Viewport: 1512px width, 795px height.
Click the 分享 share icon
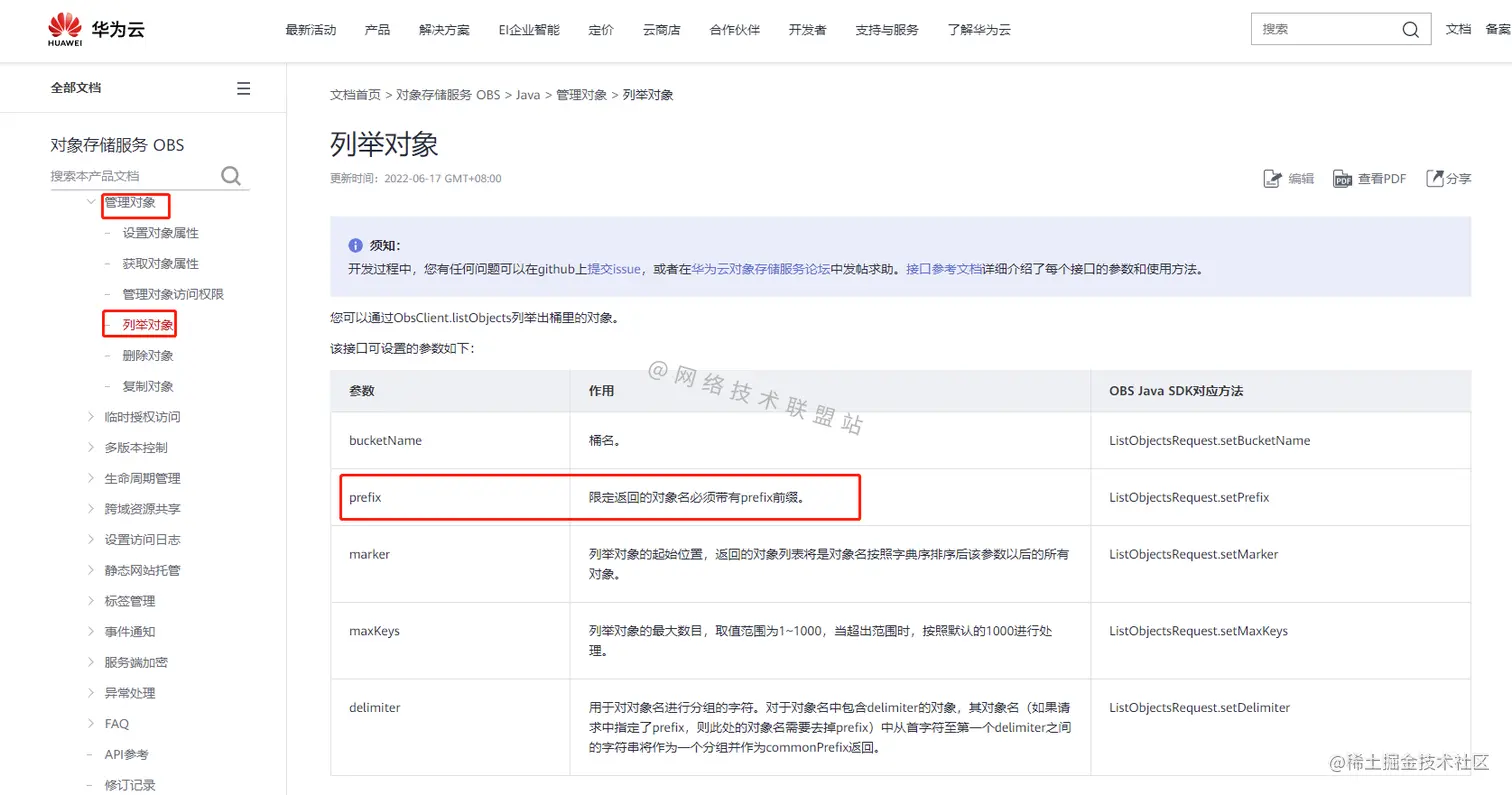(x=1435, y=178)
